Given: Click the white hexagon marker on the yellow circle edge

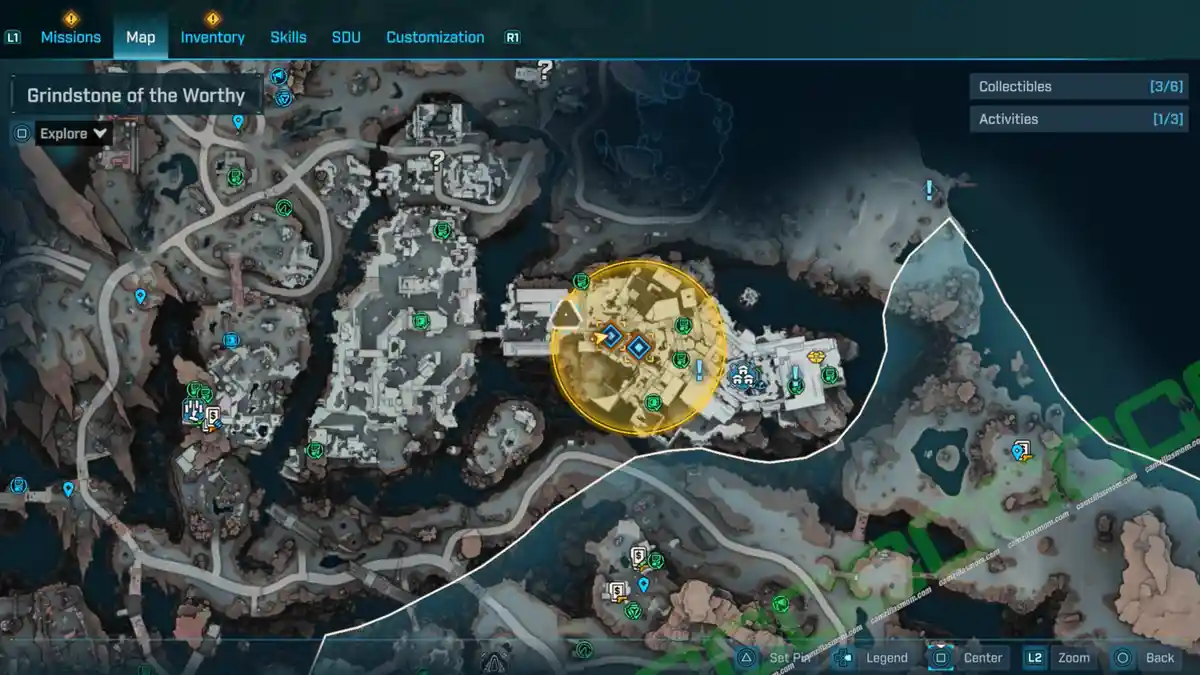Looking at the screenshot, I should tap(567, 317).
